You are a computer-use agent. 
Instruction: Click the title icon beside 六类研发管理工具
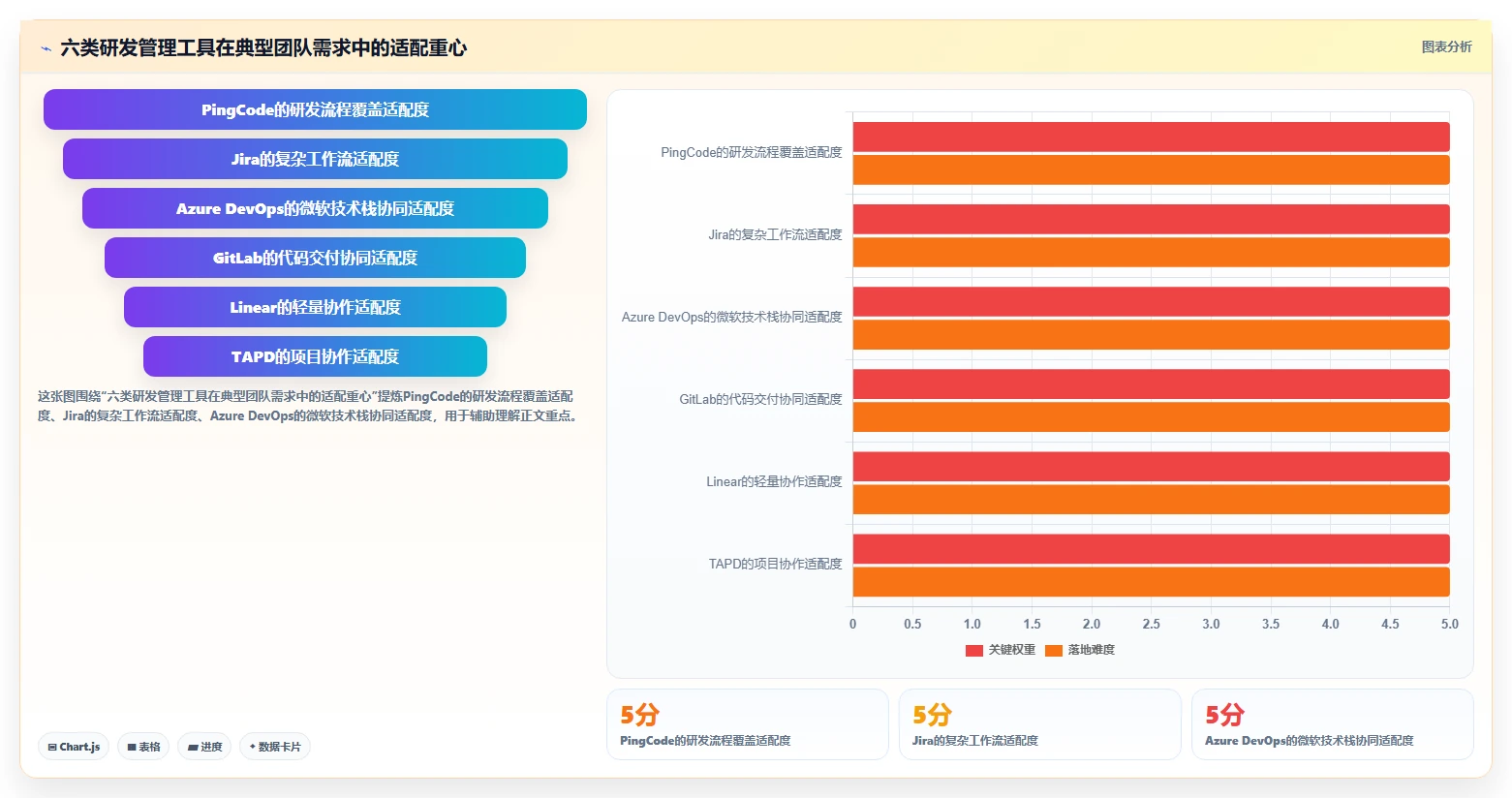pos(46,48)
